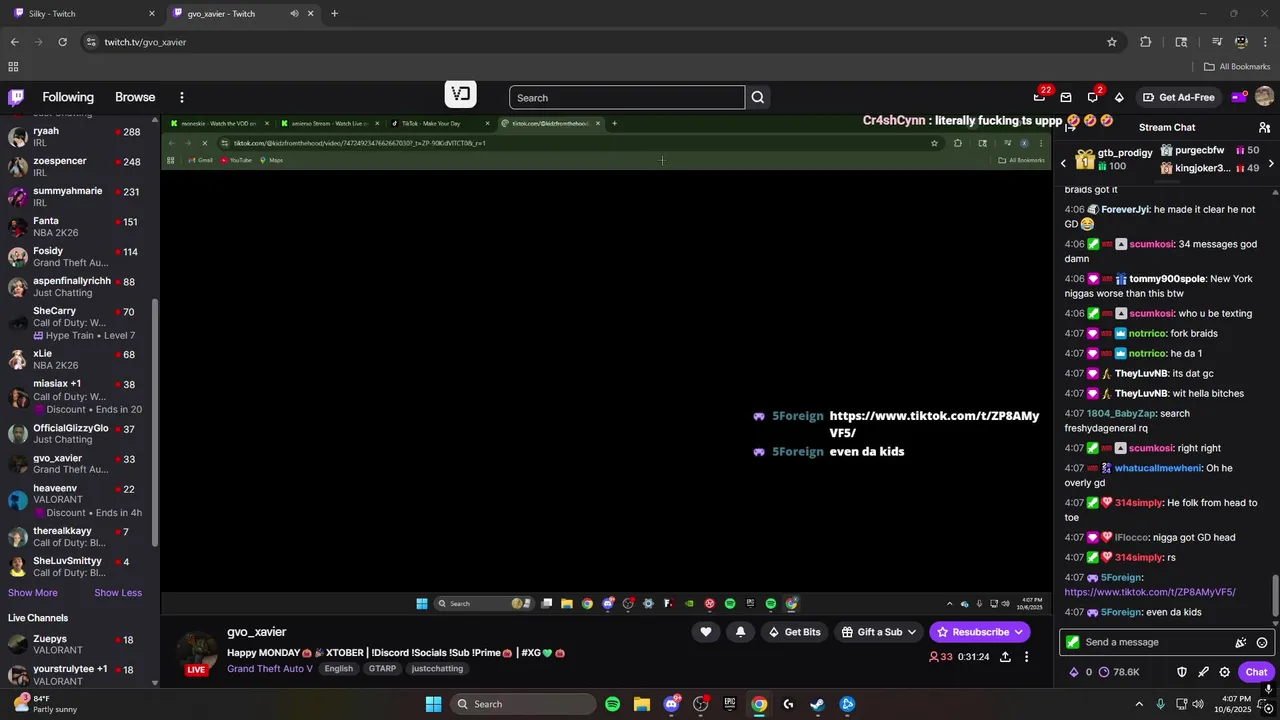Bookmark this page with the star icon
Screen dimensions: 1280x720
(1111, 42)
